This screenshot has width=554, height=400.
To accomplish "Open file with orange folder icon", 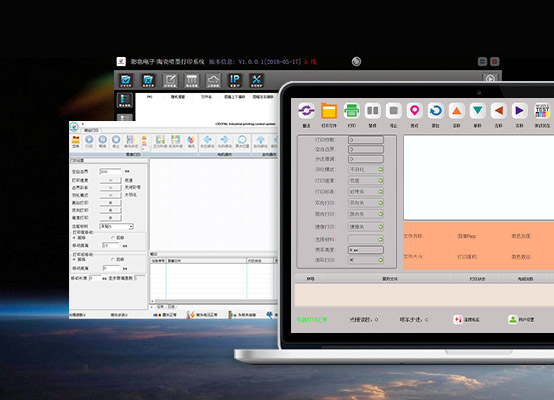I will 329,111.
